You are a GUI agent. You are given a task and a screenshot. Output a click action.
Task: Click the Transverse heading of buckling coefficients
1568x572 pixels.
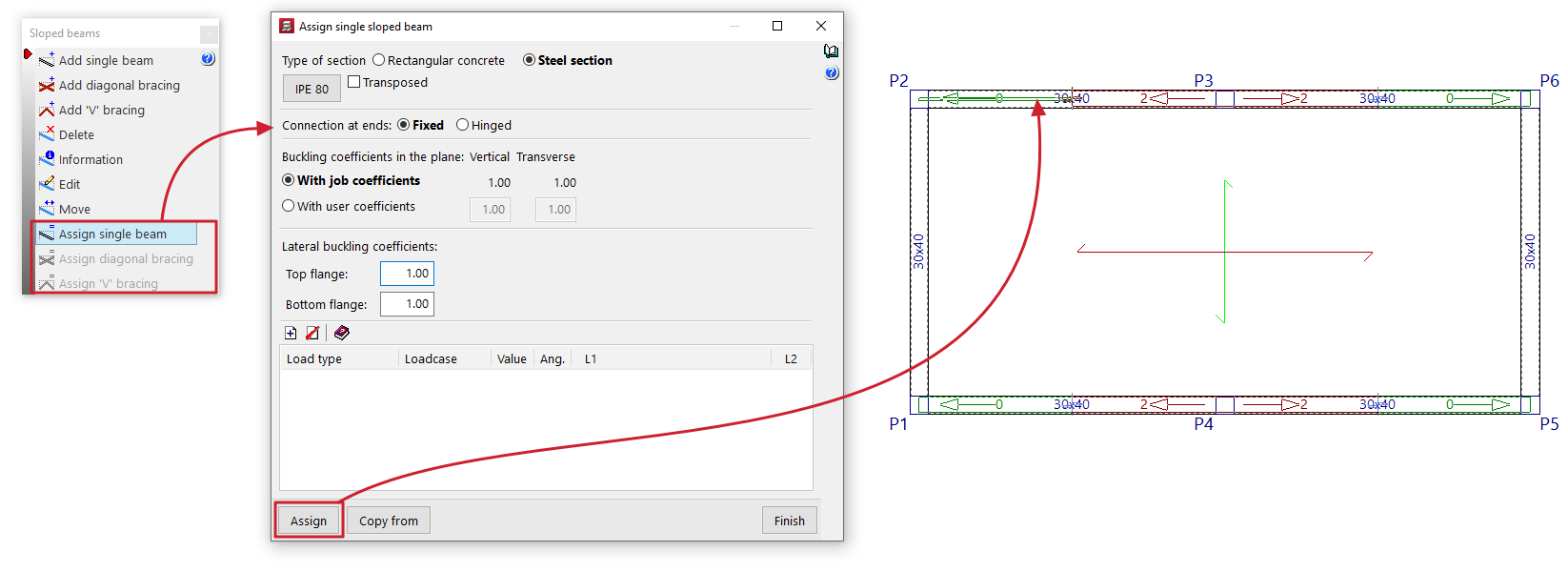click(x=546, y=156)
